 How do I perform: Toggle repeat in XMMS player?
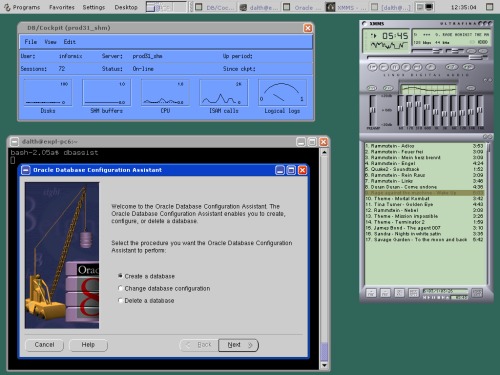(x=468, y=67)
